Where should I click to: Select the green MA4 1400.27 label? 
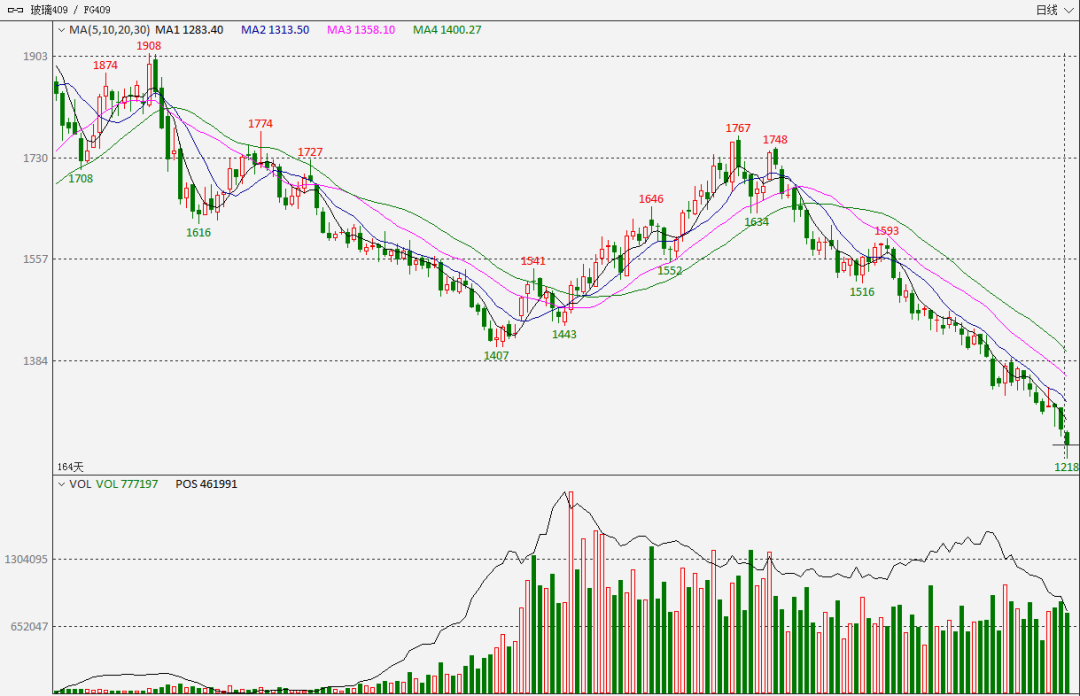click(x=447, y=30)
